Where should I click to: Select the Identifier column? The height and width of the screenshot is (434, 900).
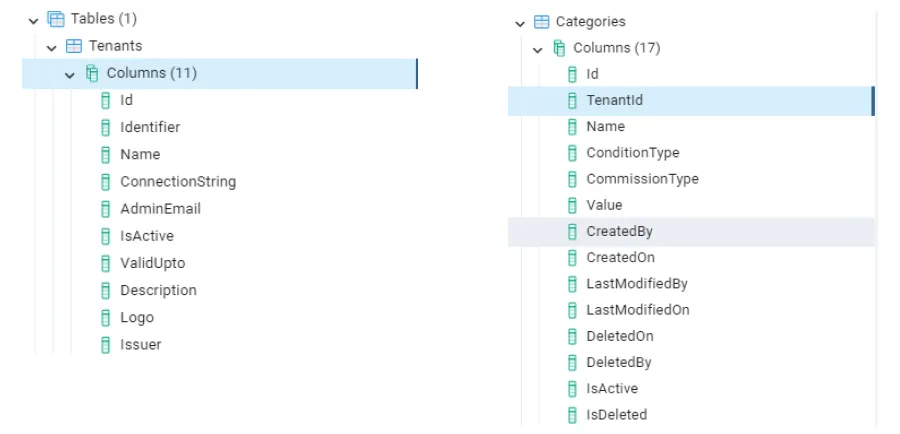coord(150,127)
